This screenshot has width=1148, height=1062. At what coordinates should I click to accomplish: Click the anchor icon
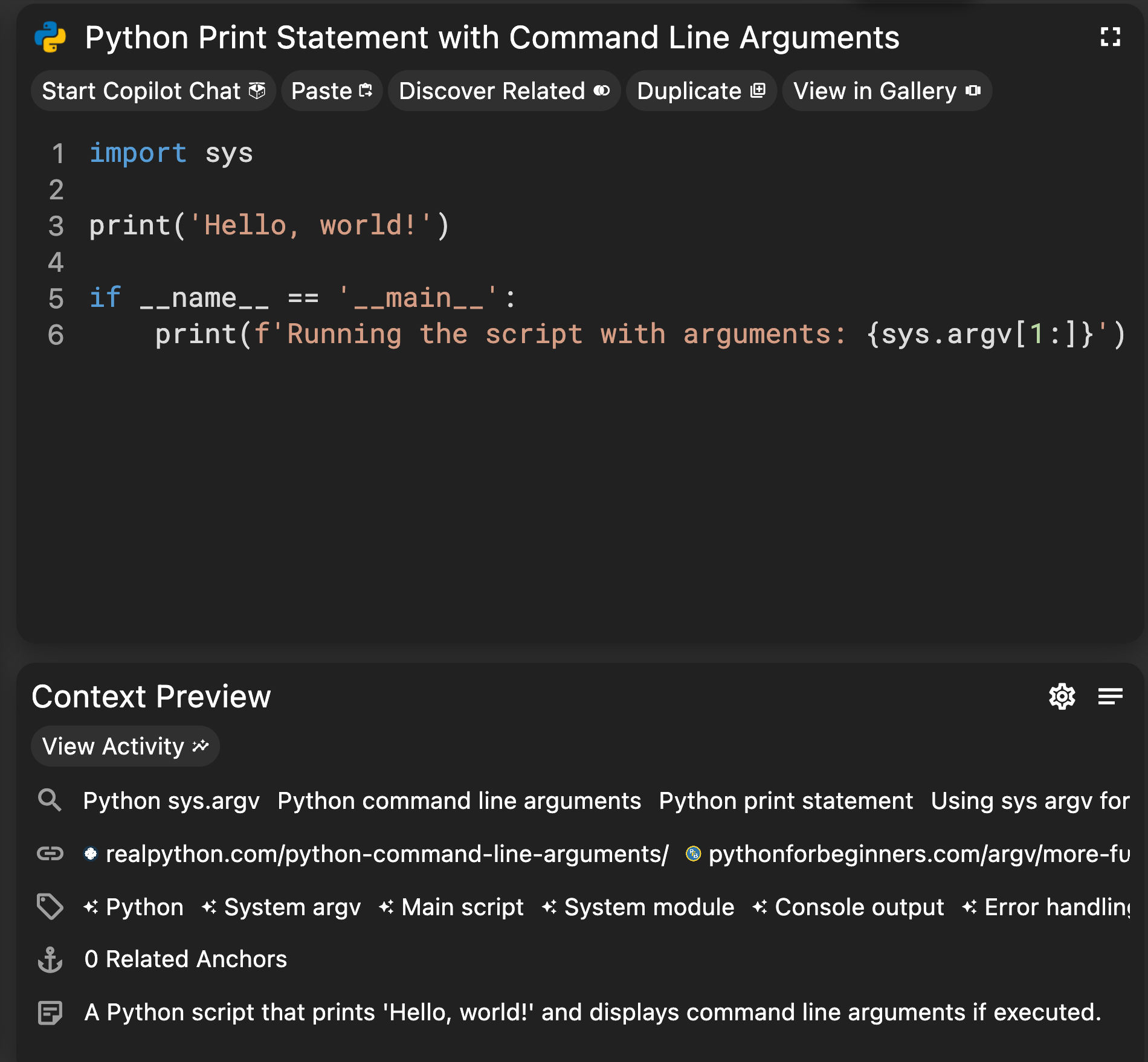[x=50, y=959]
